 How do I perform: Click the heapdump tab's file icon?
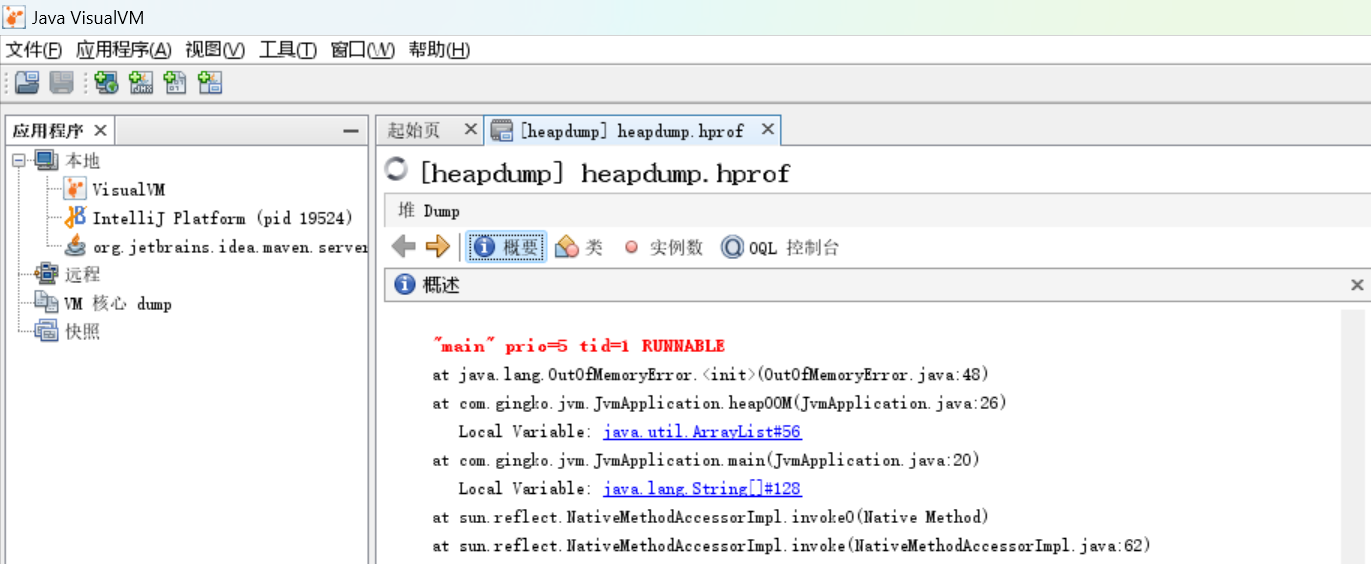(502, 130)
